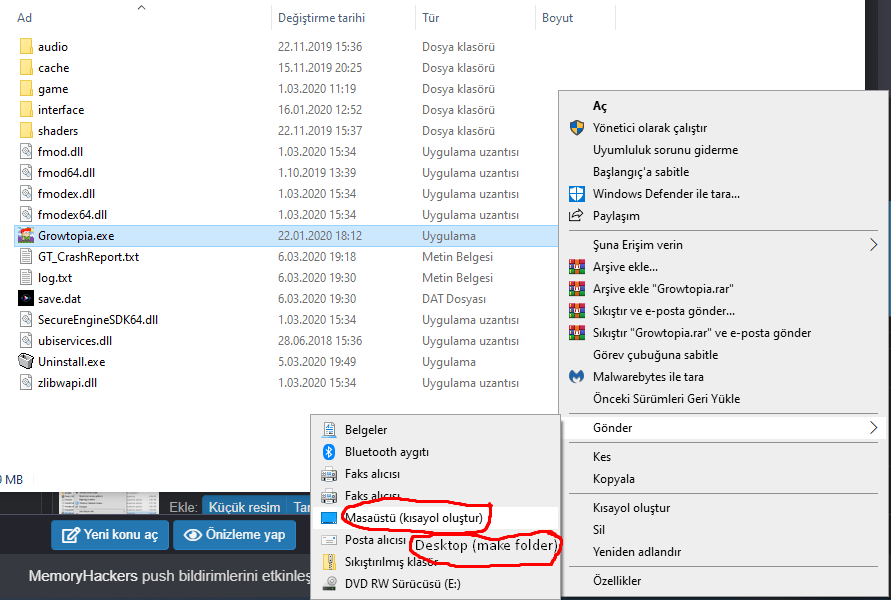891x600 pixels.
Task: Sort by Değiştirme tarihi column header
Action: tap(321, 18)
